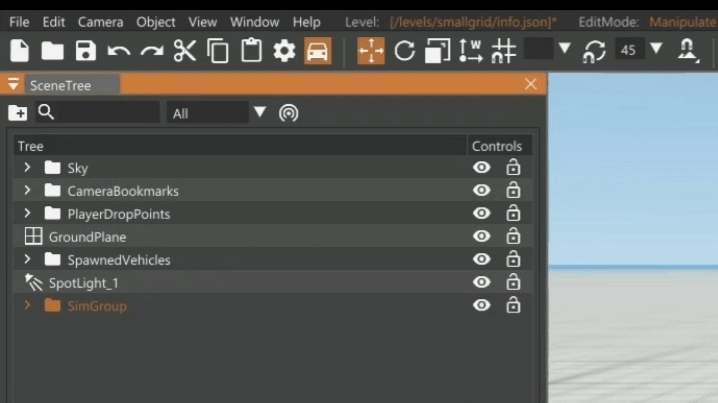The image size is (718, 403).
Task: Save the level with the floppy disk icon
Action: [x=86, y=50]
